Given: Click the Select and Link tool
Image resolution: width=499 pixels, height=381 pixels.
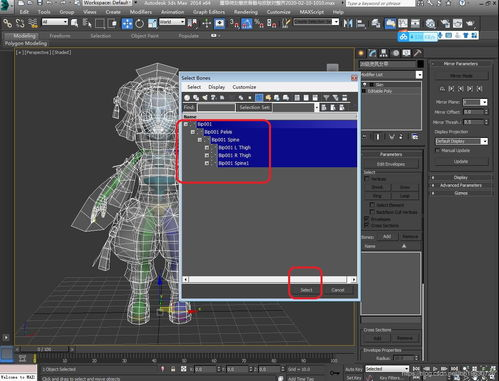Looking at the screenshot, I should point(7,23).
